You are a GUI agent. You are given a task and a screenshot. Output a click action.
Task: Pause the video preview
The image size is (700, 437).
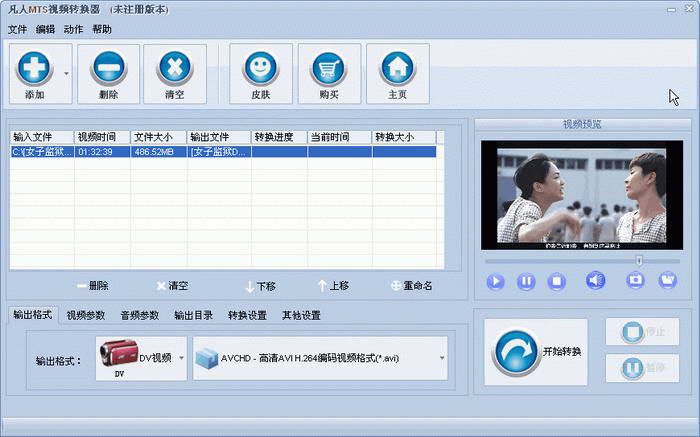[x=526, y=281]
